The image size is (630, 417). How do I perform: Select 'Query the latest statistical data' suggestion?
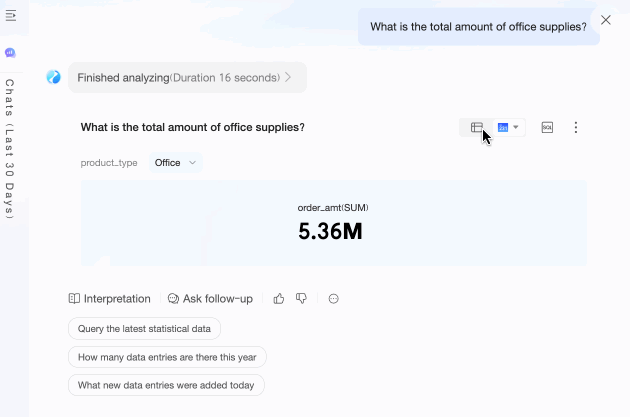pyautogui.click(x=145, y=328)
